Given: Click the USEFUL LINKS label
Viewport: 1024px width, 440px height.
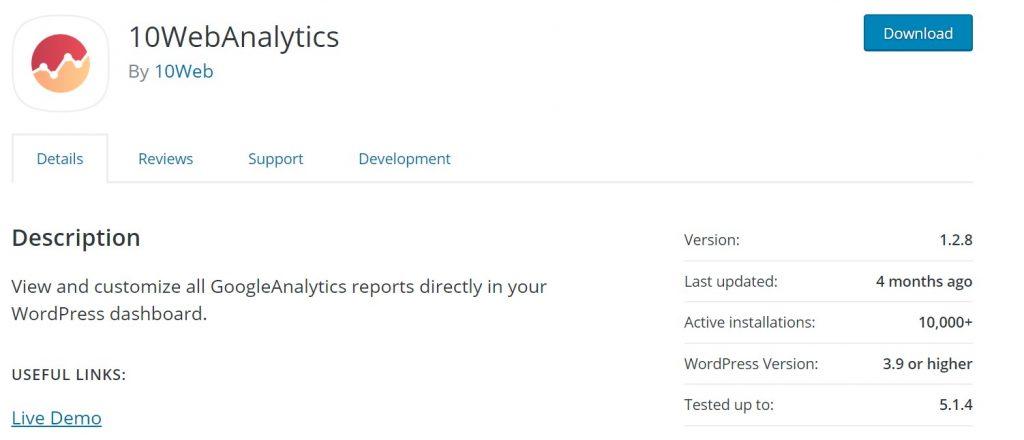Looking at the screenshot, I should coord(69,375).
